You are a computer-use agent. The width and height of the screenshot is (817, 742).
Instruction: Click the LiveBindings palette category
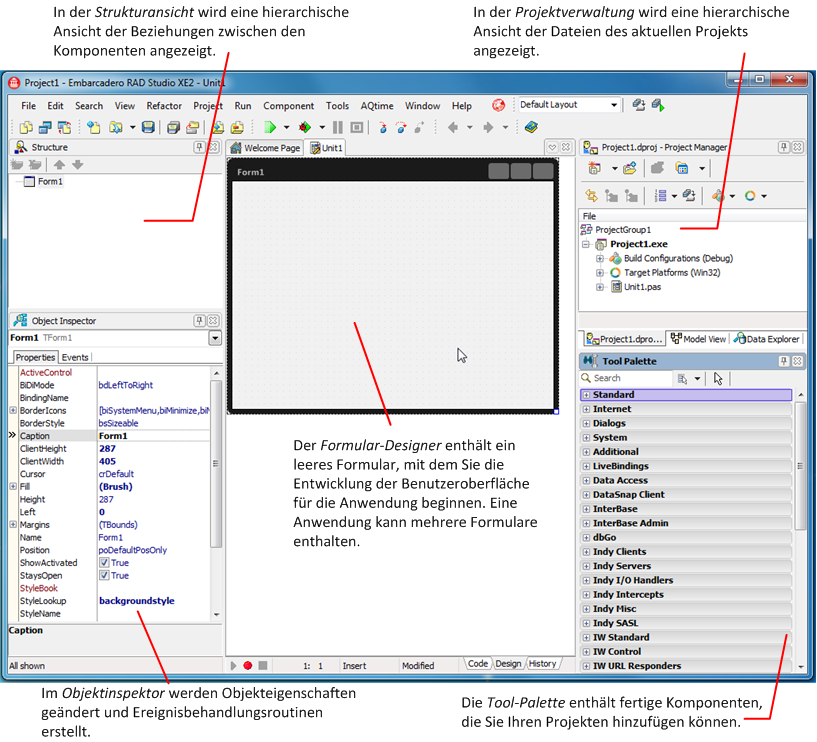coord(686,466)
